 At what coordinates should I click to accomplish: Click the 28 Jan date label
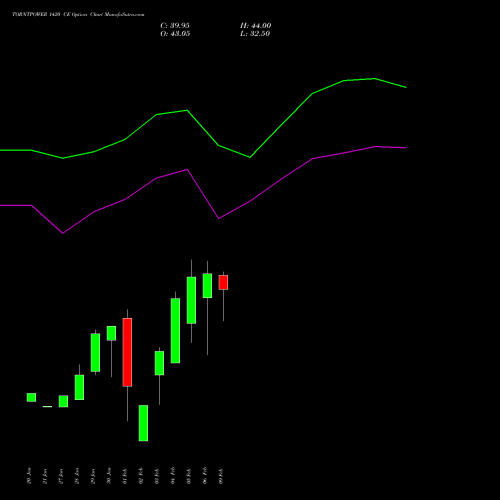coord(77,476)
